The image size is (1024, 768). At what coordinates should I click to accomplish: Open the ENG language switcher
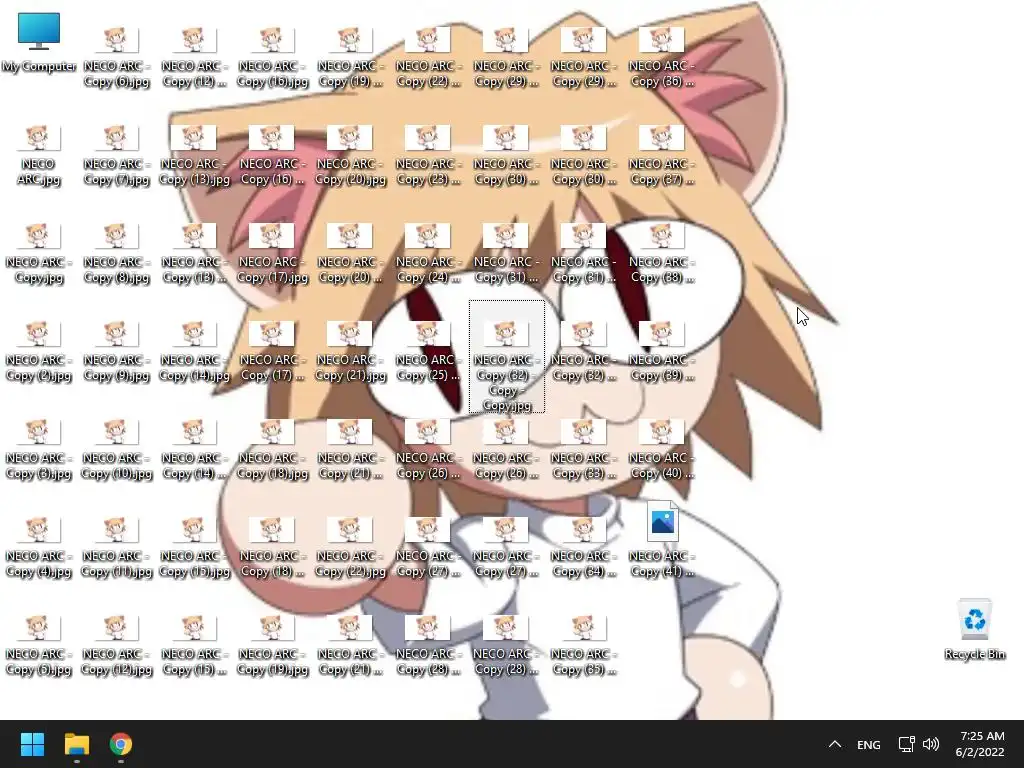[869, 744]
